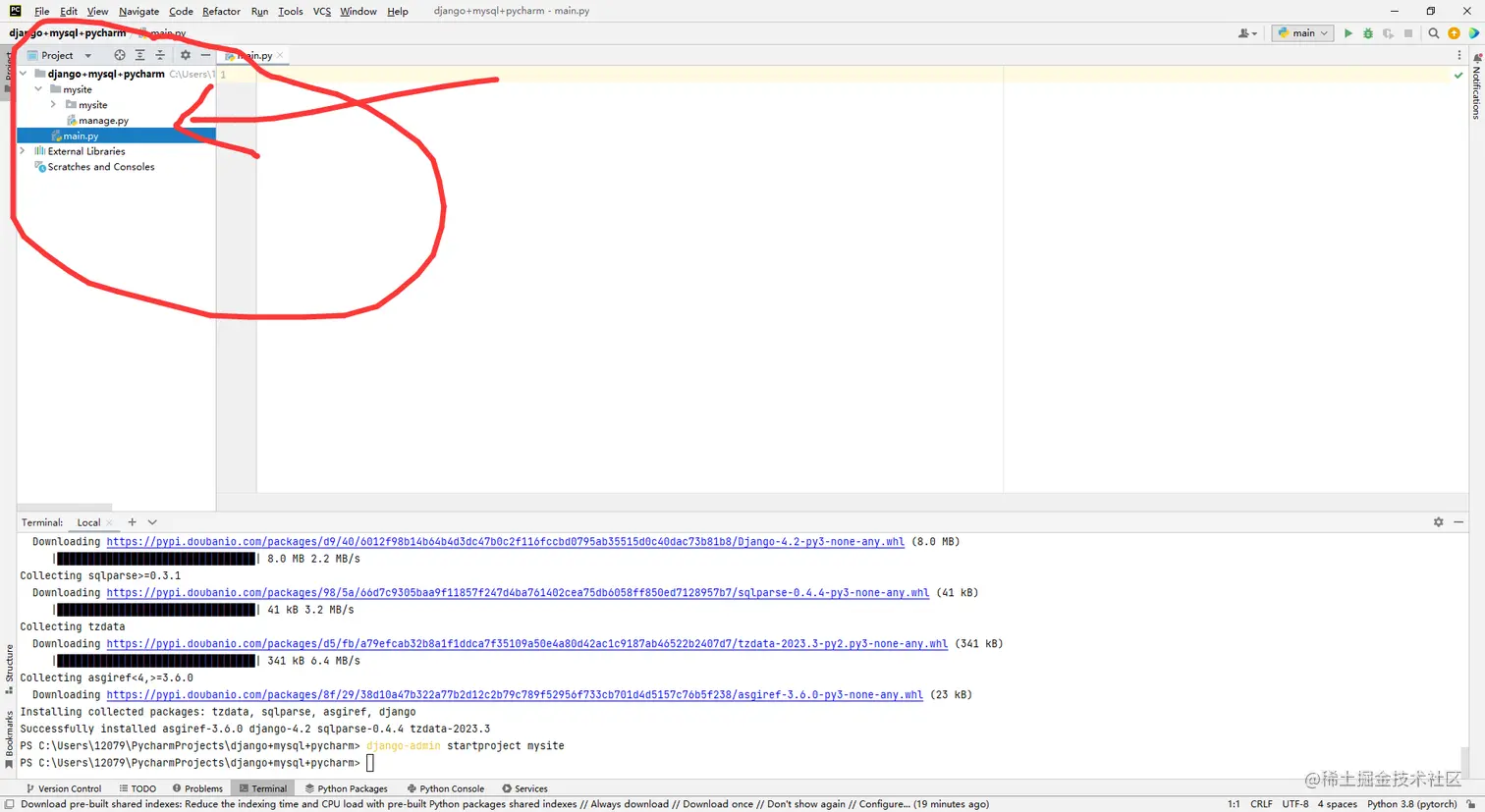The height and width of the screenshot is (812, 1485).
Task: Open the user account icon dropdown
Action: (1247, 33)
